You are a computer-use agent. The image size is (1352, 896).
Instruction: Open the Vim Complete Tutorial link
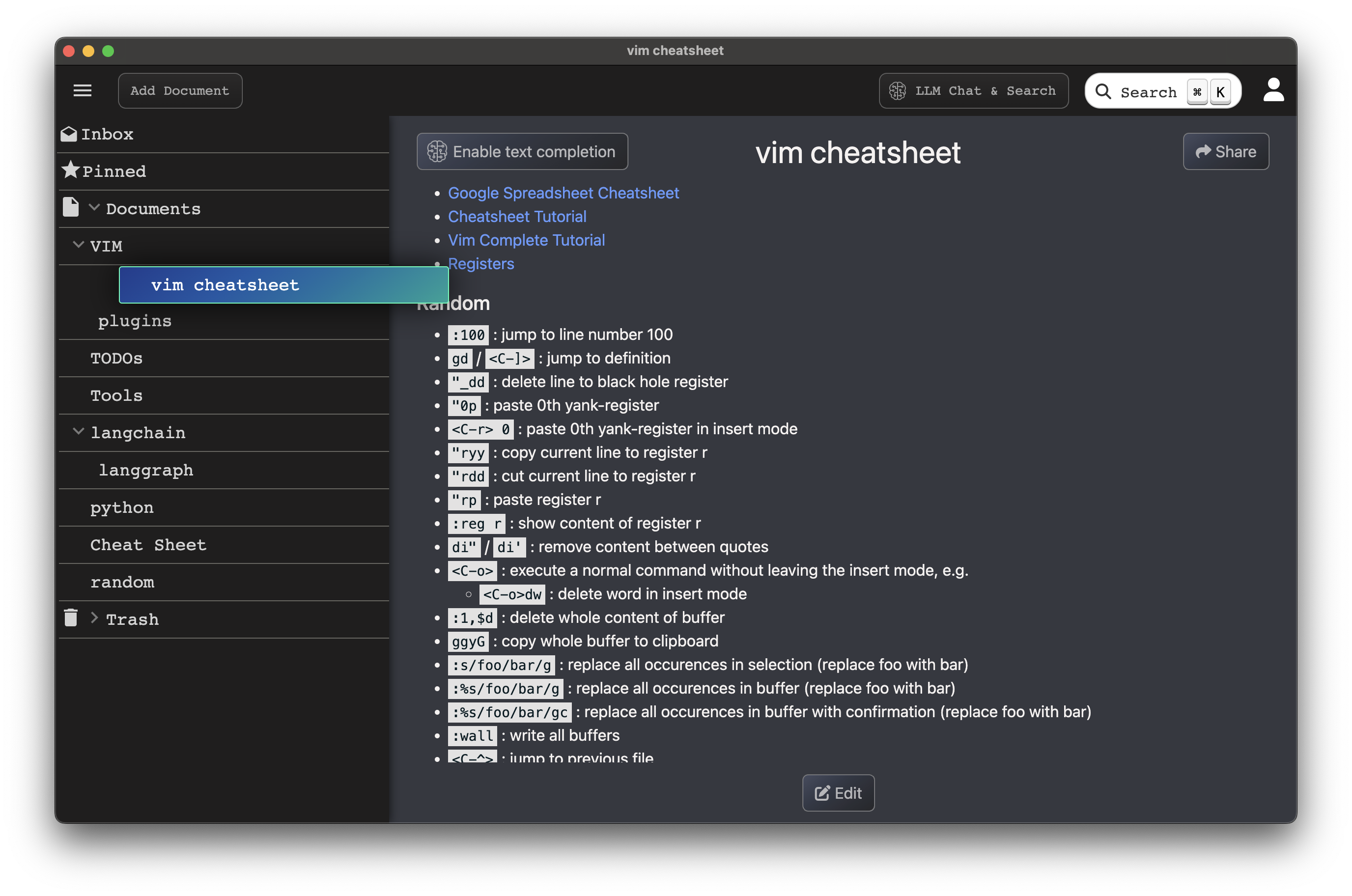(526, 240)
